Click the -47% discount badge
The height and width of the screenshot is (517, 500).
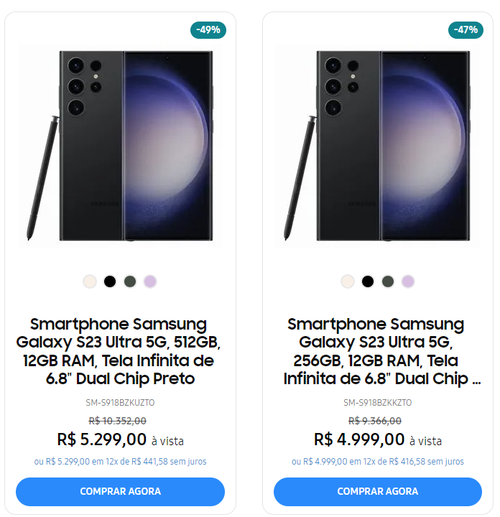pos(466,30)
